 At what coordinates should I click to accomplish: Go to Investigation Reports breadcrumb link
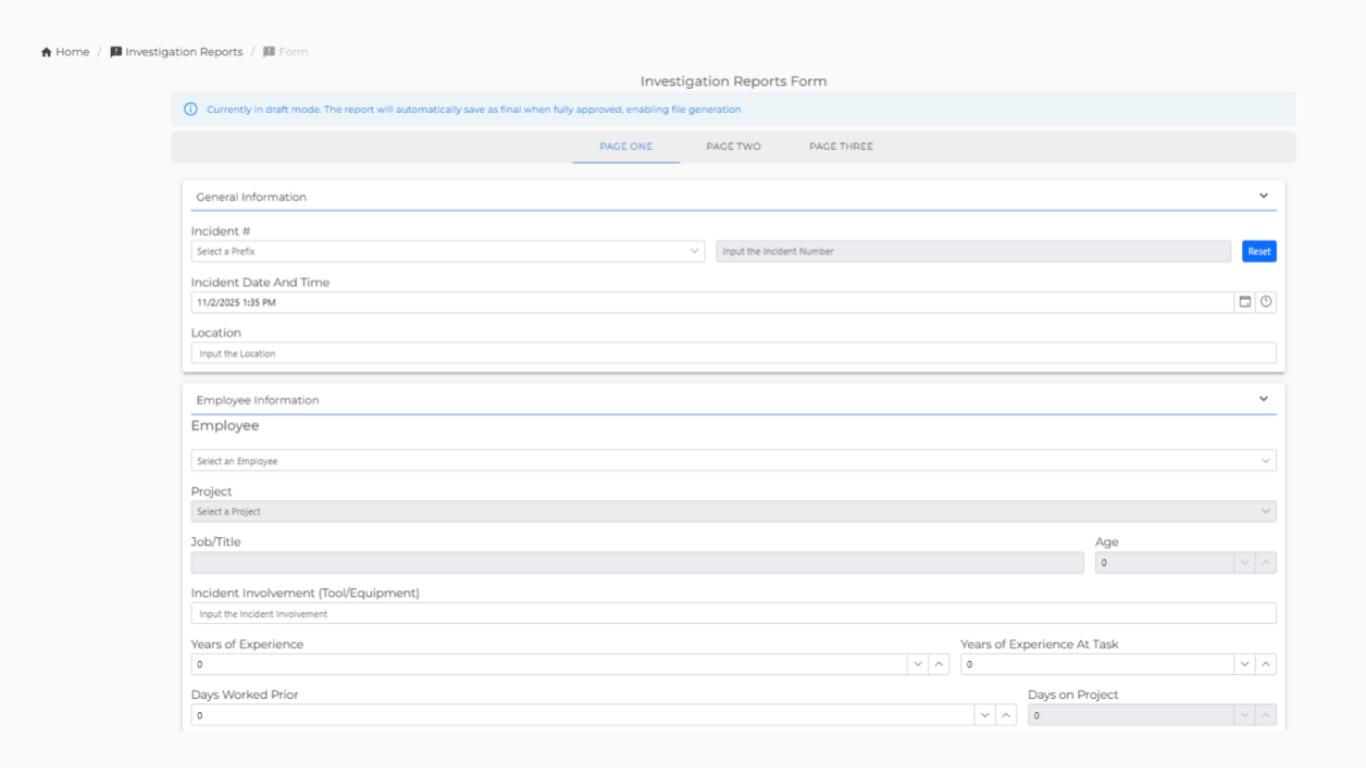[184, 52]
